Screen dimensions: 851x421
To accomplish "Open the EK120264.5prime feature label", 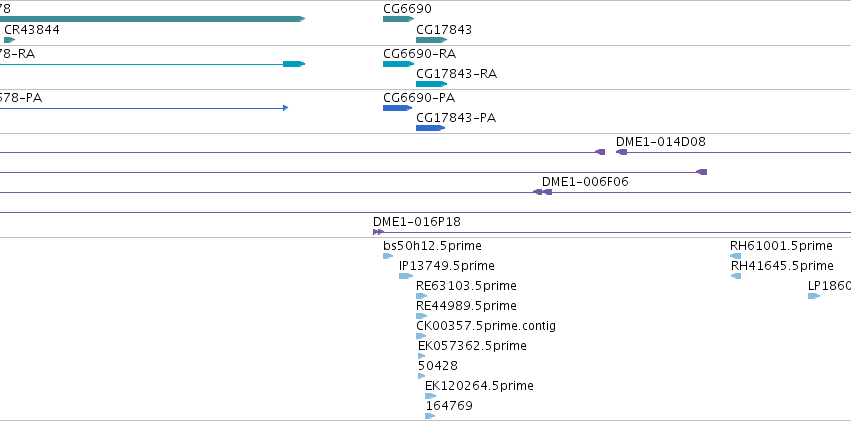I will [479, 386].
